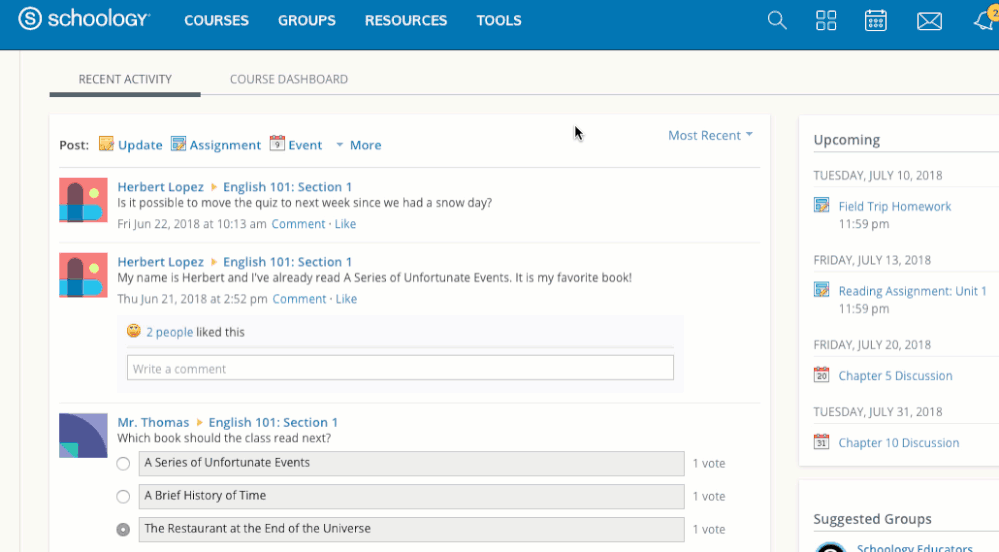
Task: Open the Groups menu
Action: (306, 20)
